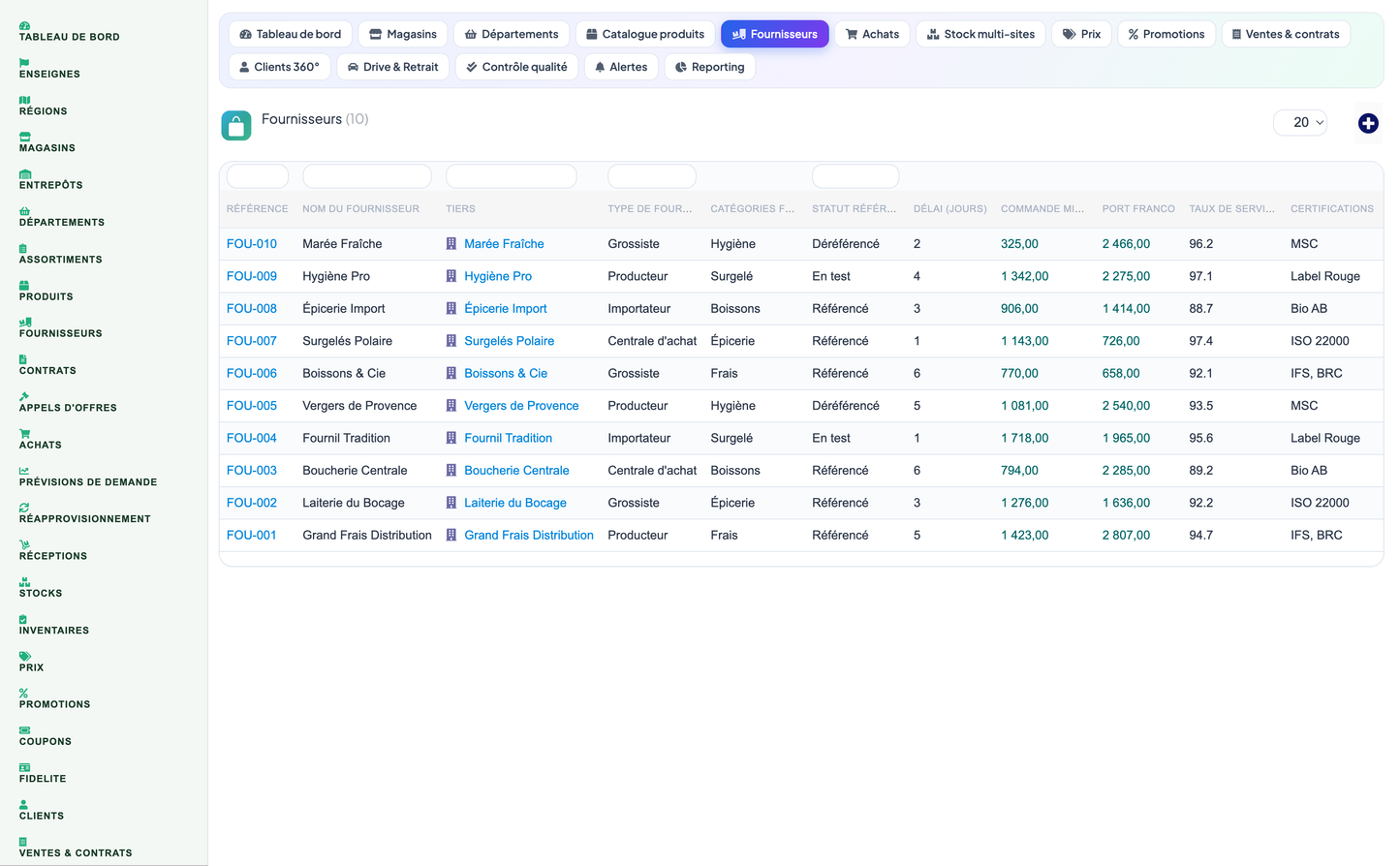1400x866 pixels.
Task: Click the Fournisseurs icon in sidebar
Action: click(25, 322)
